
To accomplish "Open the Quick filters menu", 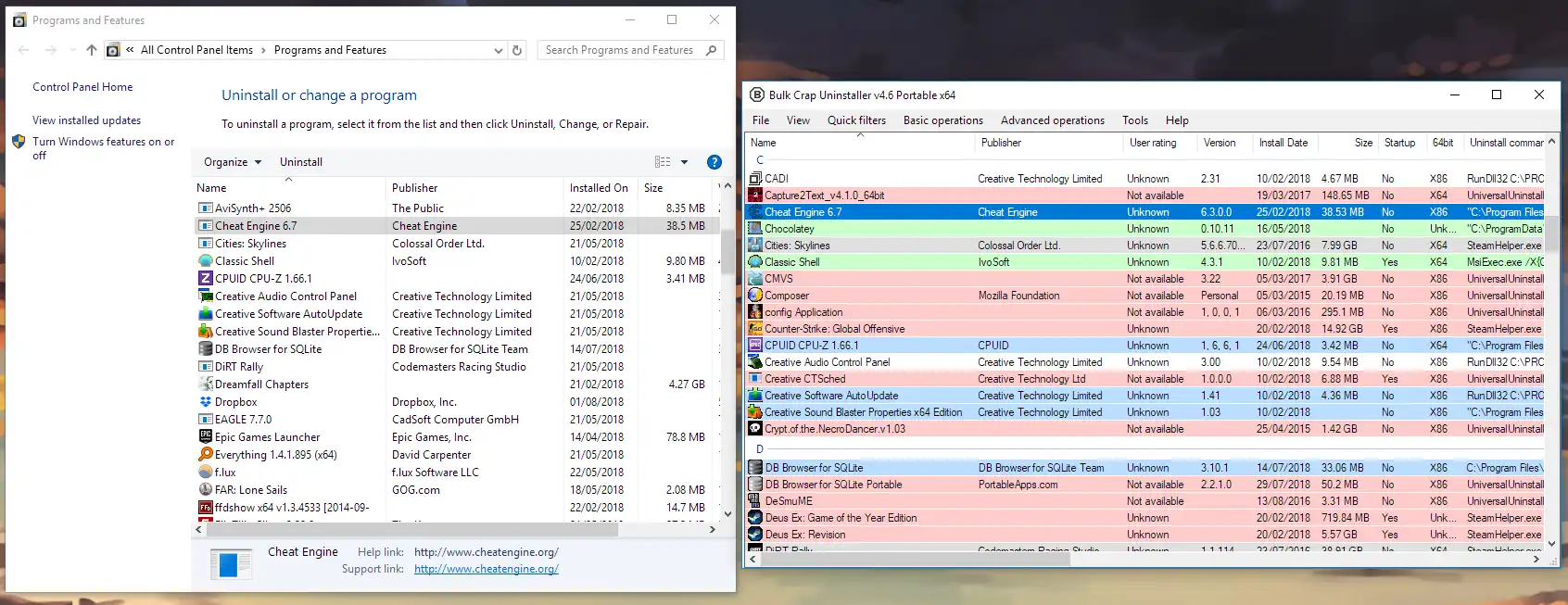I will coord(856,120).
